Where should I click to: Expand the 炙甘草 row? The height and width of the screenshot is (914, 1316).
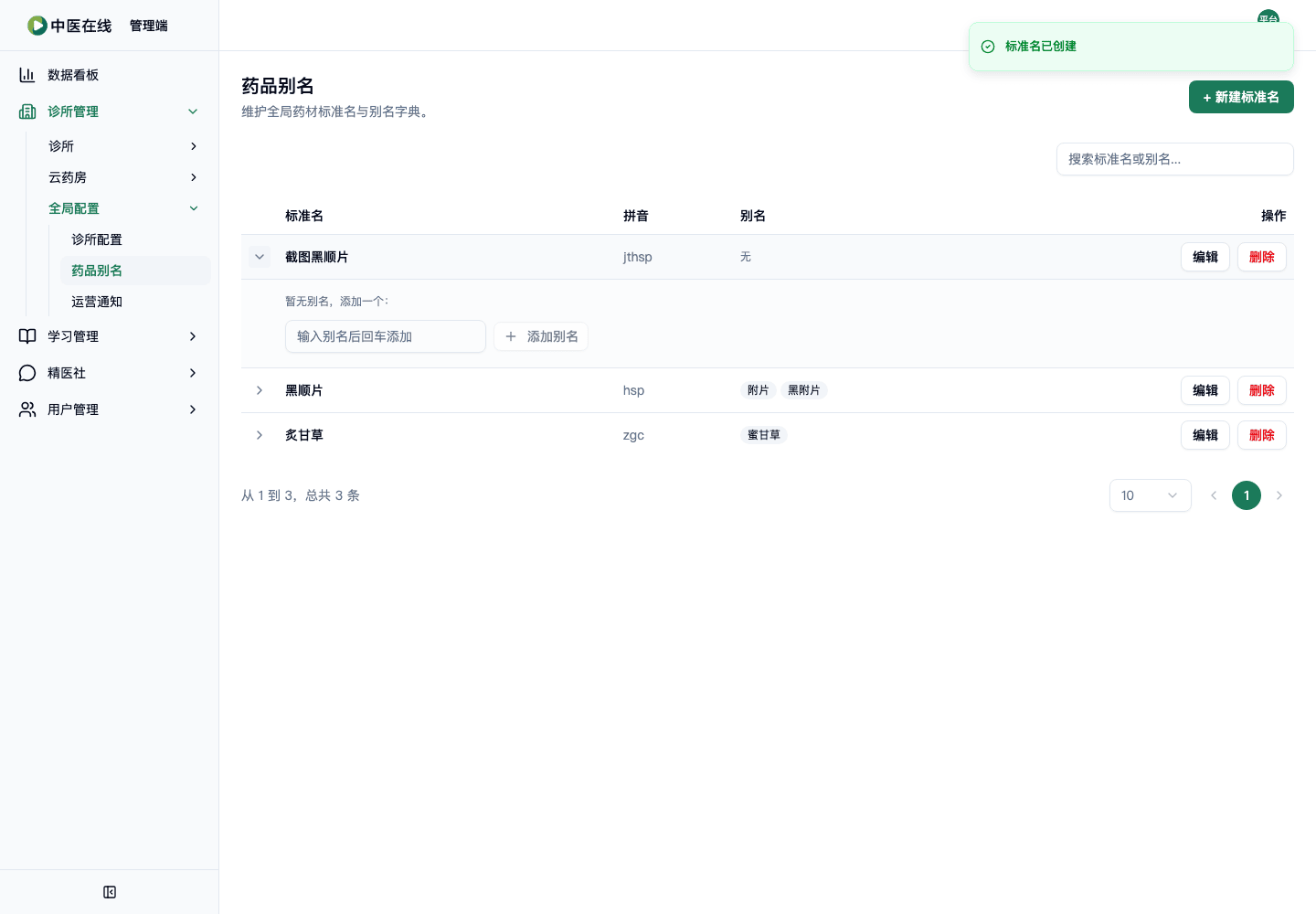260,435
